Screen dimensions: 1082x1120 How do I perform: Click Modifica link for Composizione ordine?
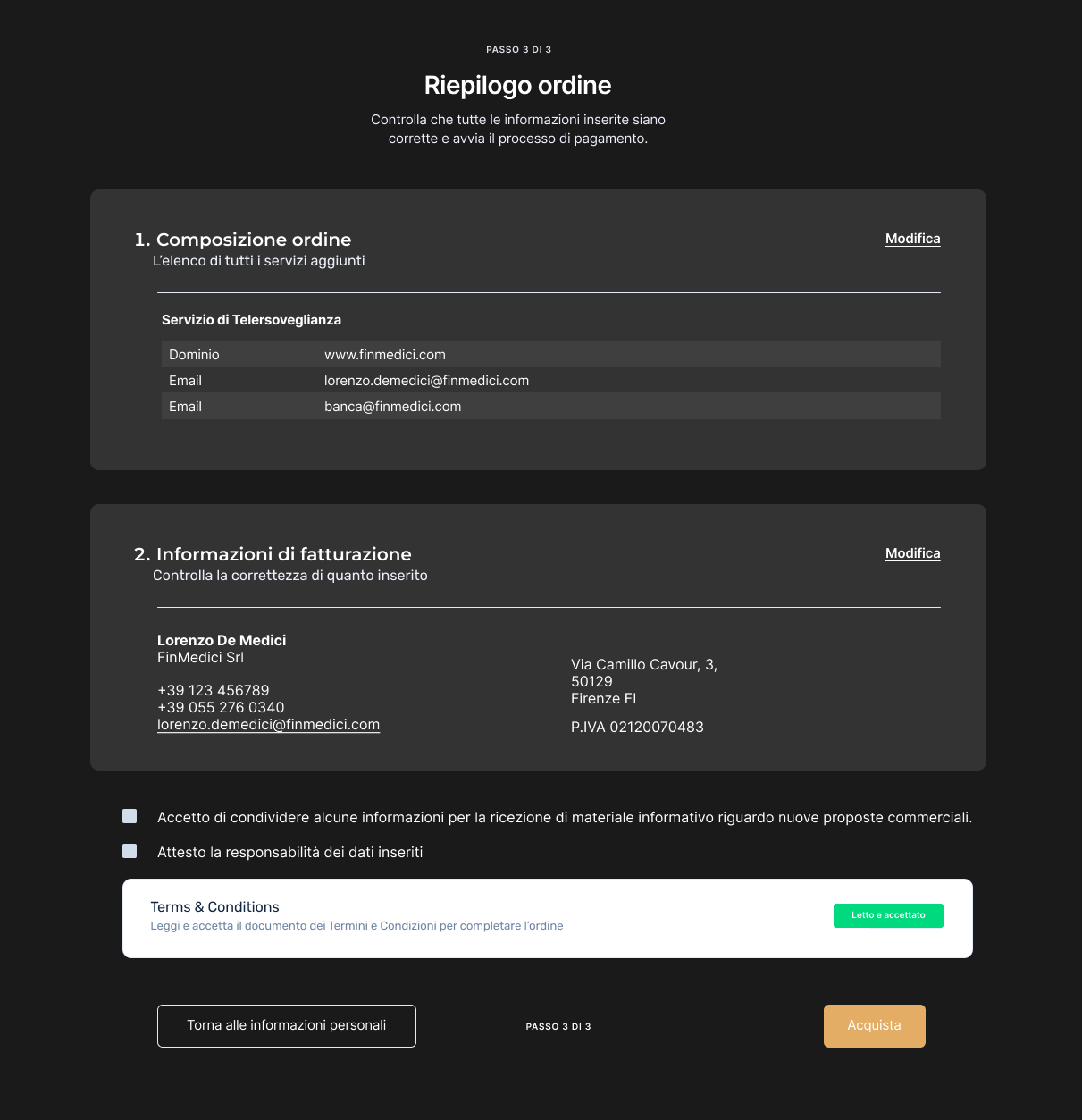pos(912,239)
